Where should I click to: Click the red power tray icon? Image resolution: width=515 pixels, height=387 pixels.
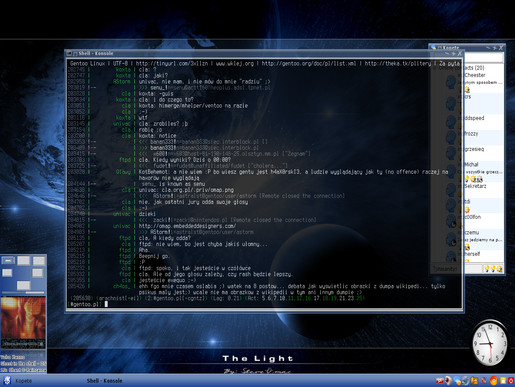point(511,380)
